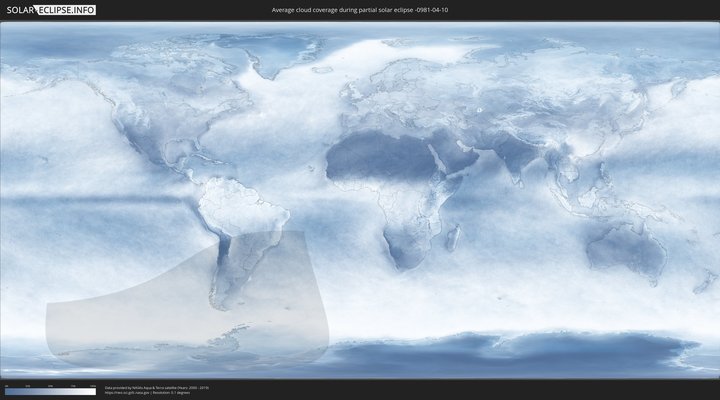The image size is (720, 400).
Task: Click the cloud coverage color scale bar
Action: click(51, 392)
